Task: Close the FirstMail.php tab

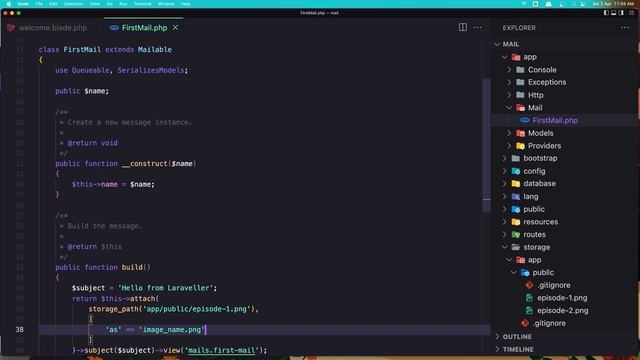Action: pos(176,28)
